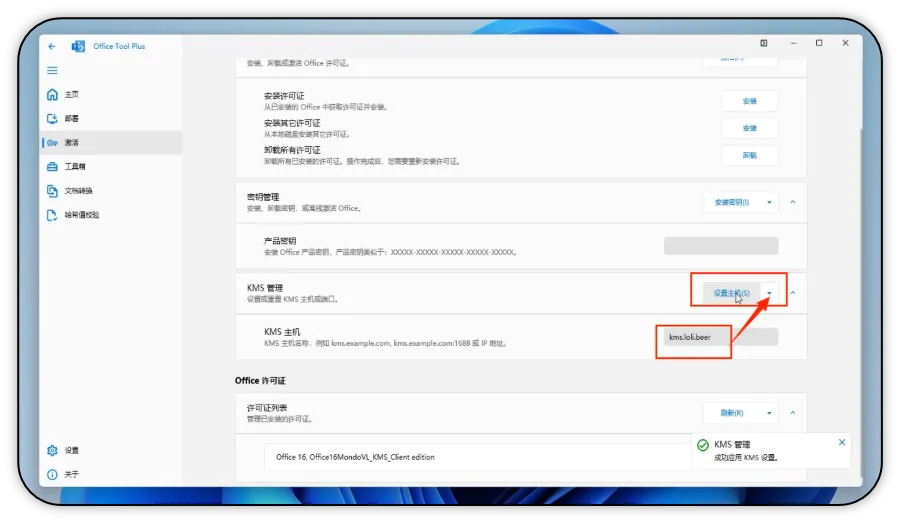Focus the 产品密钥 product key field

pos(721,246)
